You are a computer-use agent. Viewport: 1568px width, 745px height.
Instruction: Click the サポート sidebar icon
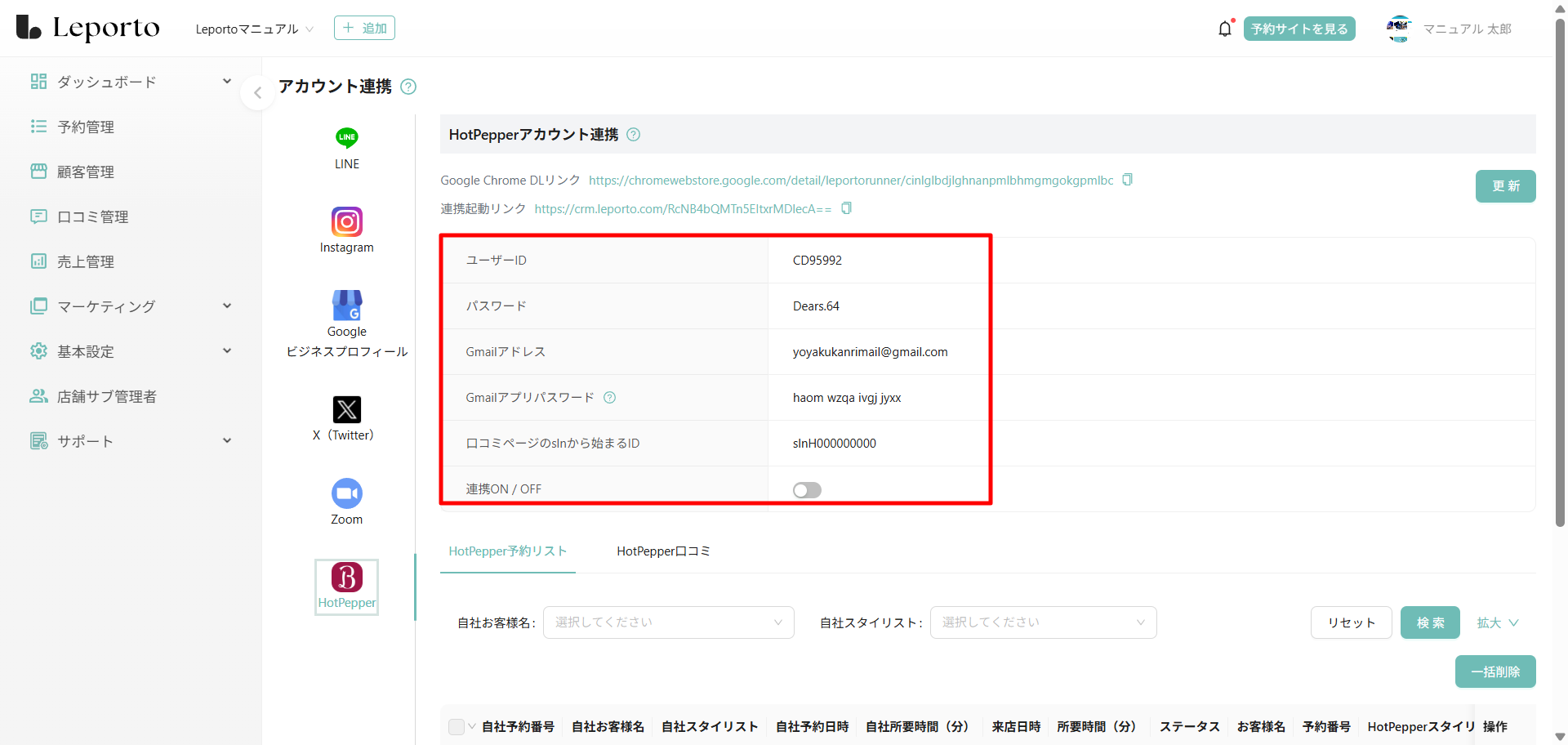pos(38,441)
